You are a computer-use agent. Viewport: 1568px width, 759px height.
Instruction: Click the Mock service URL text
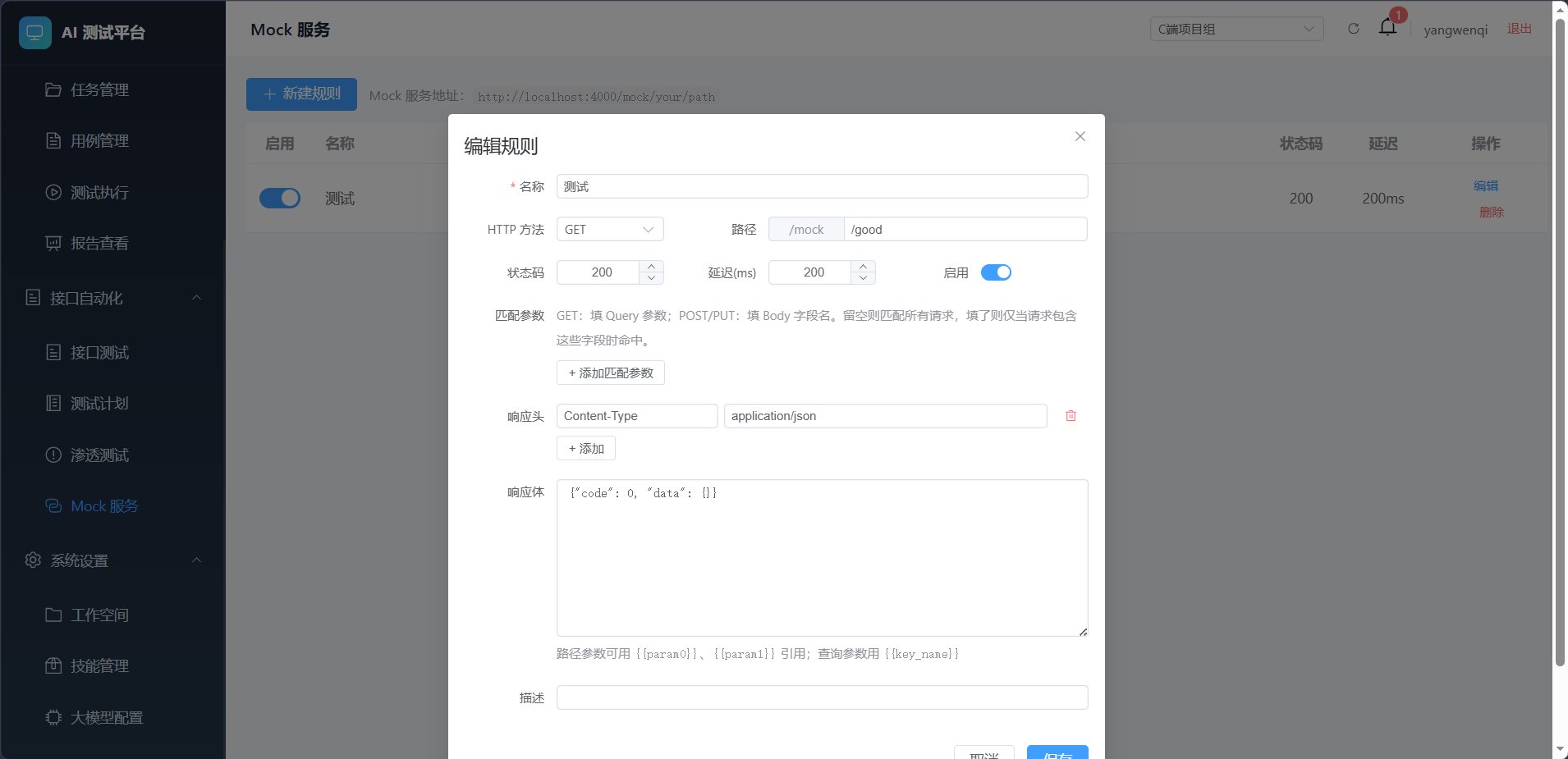[x=596, y=97]
